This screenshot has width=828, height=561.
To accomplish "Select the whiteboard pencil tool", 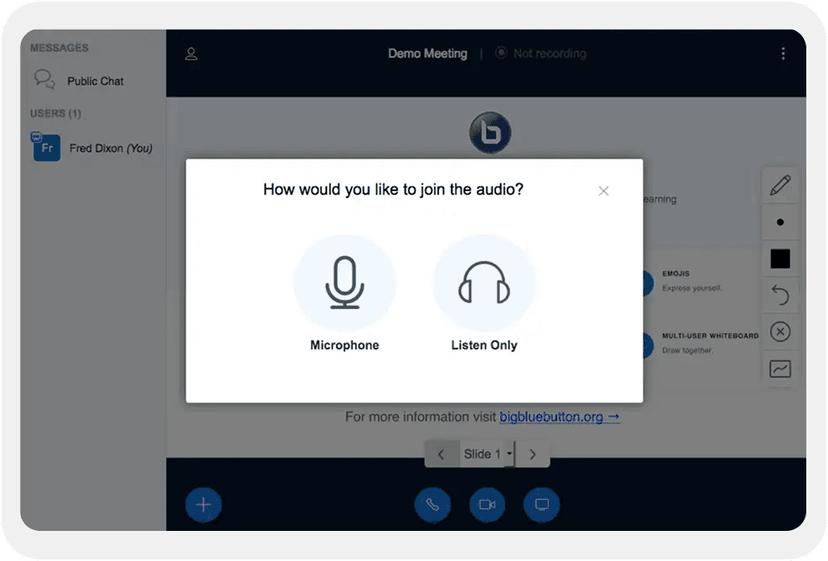I will click(x=780, y=185).
